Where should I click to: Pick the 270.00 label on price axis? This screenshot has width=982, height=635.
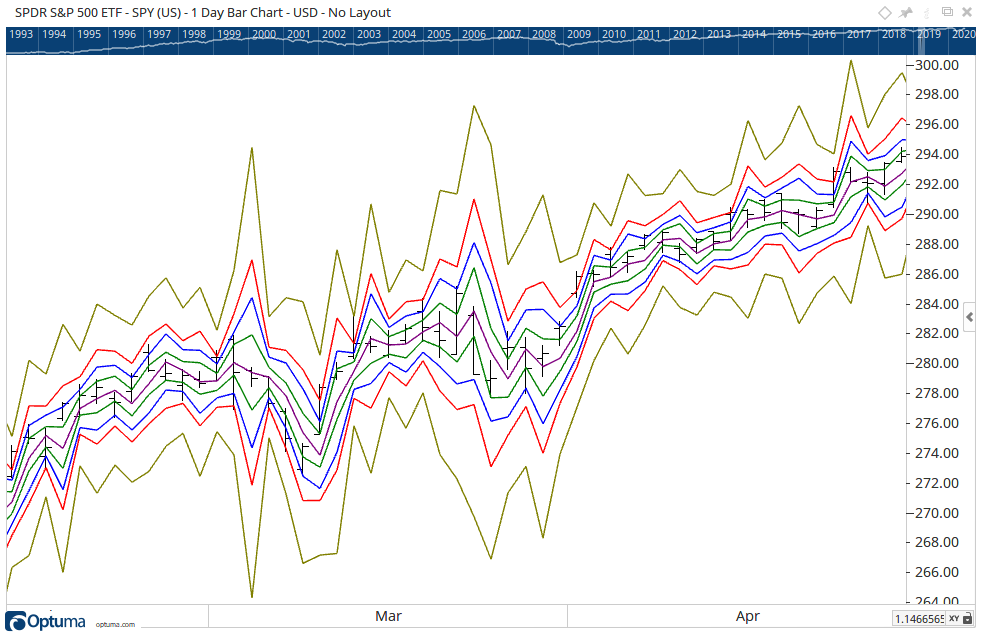point(937,514)
